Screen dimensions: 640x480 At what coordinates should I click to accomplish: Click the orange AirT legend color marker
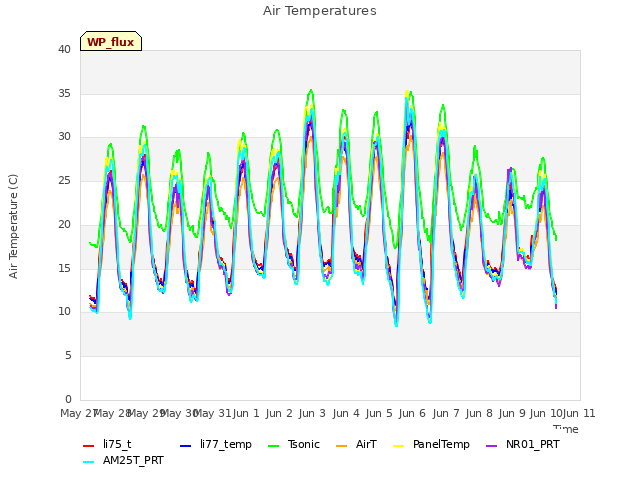341,446
